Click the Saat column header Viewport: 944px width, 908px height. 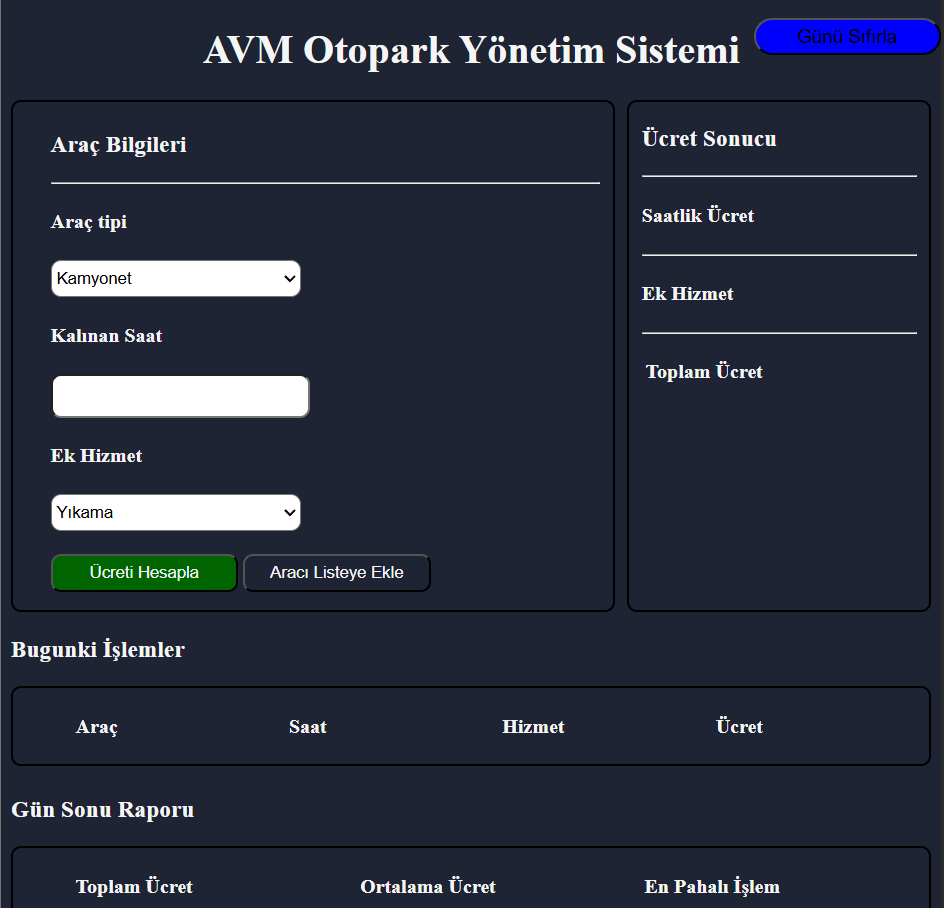tap(308, 727)
